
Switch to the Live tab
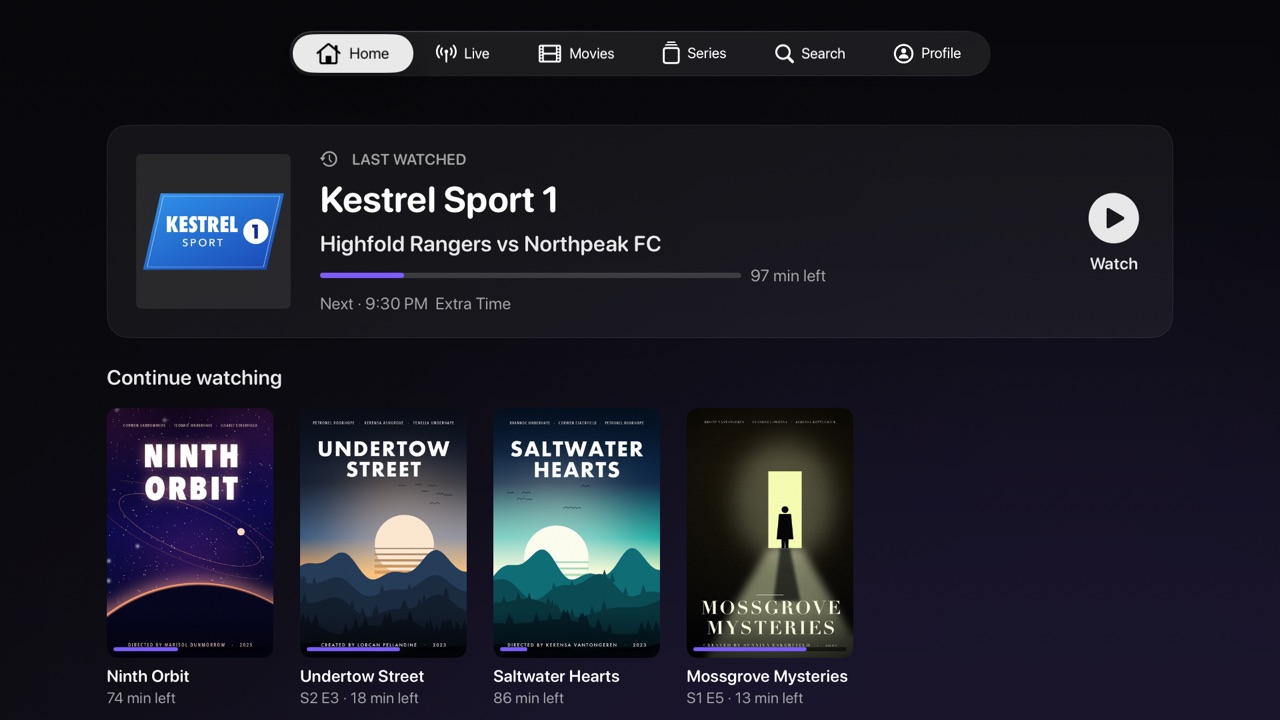462,53
